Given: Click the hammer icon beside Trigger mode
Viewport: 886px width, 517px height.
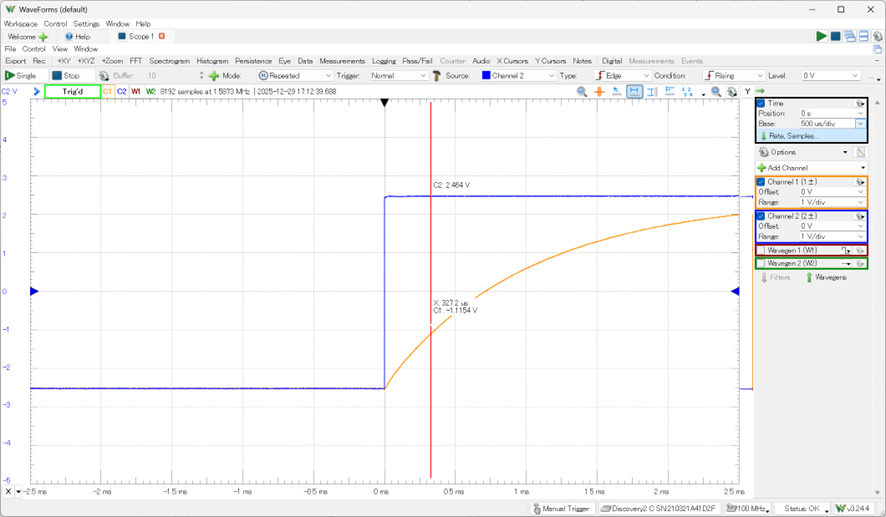Looking at the screenshot, I should pyautogui.click(x=436, y=75).
